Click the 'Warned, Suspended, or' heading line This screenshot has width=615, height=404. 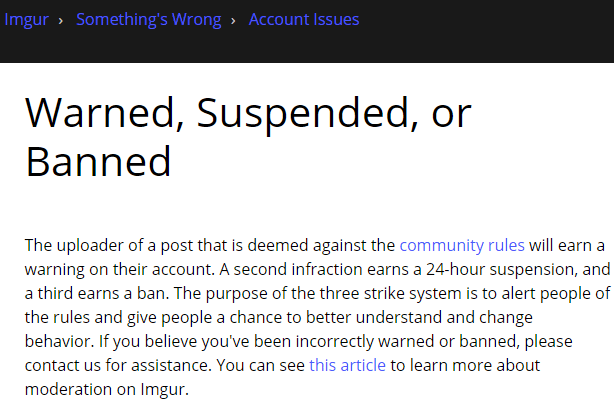click(248, 113)
